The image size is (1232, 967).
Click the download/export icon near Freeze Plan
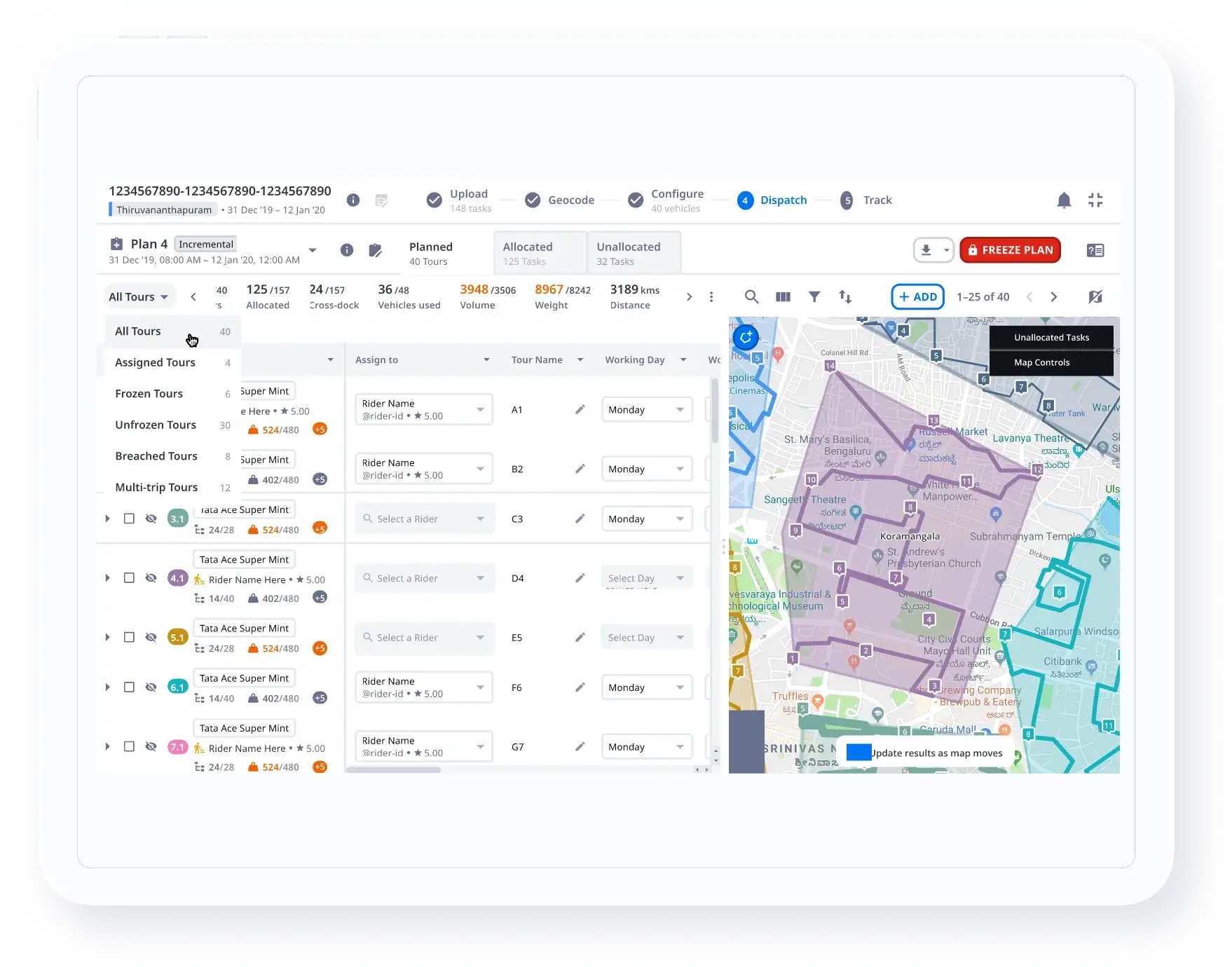pyautogui.click(x=926, y=249)
